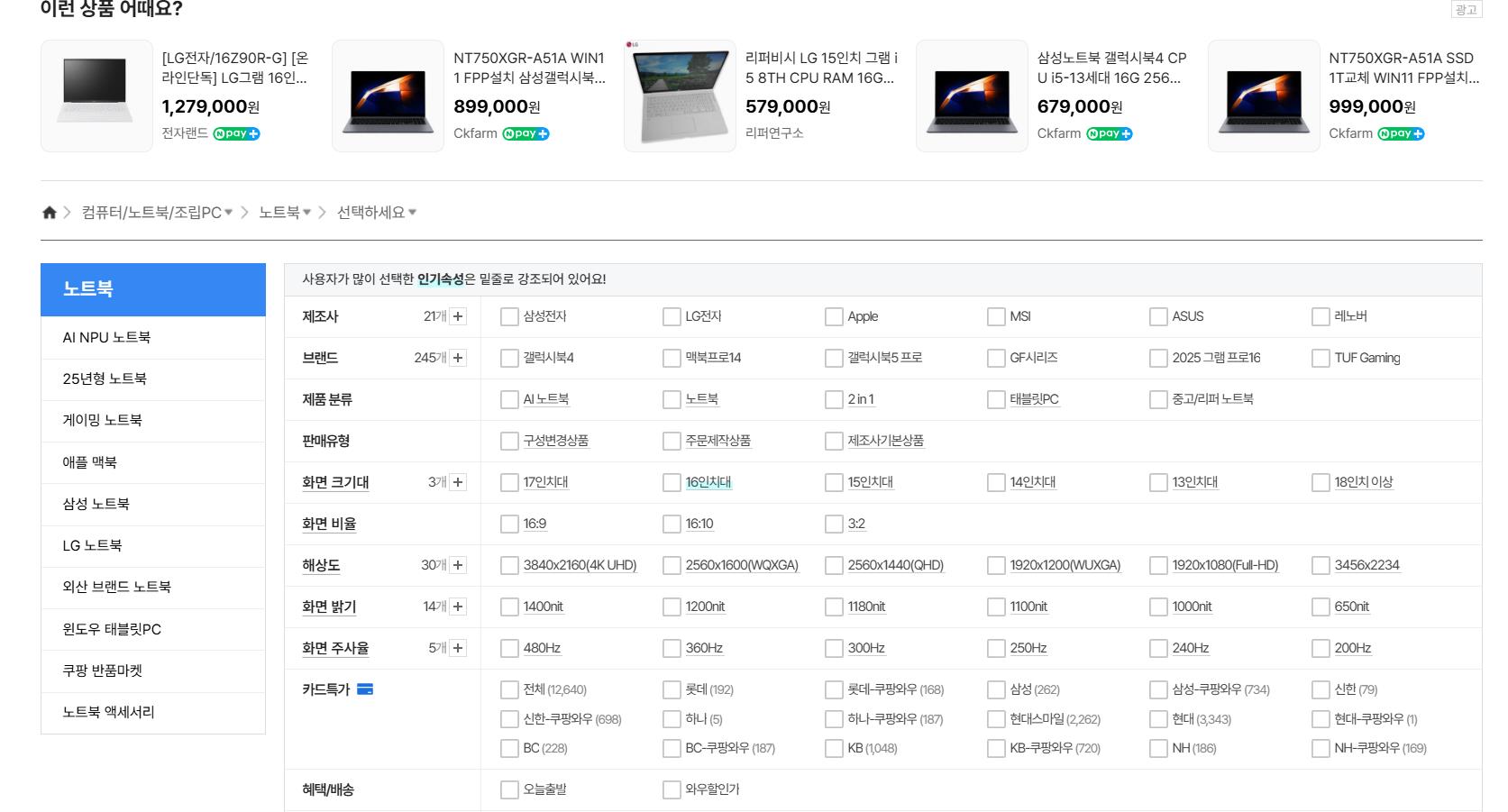This screenshot has height=812, width=1508.
Task: Click Npay badge beside 전자랜드 seller
Action: (x=236, y=133)
